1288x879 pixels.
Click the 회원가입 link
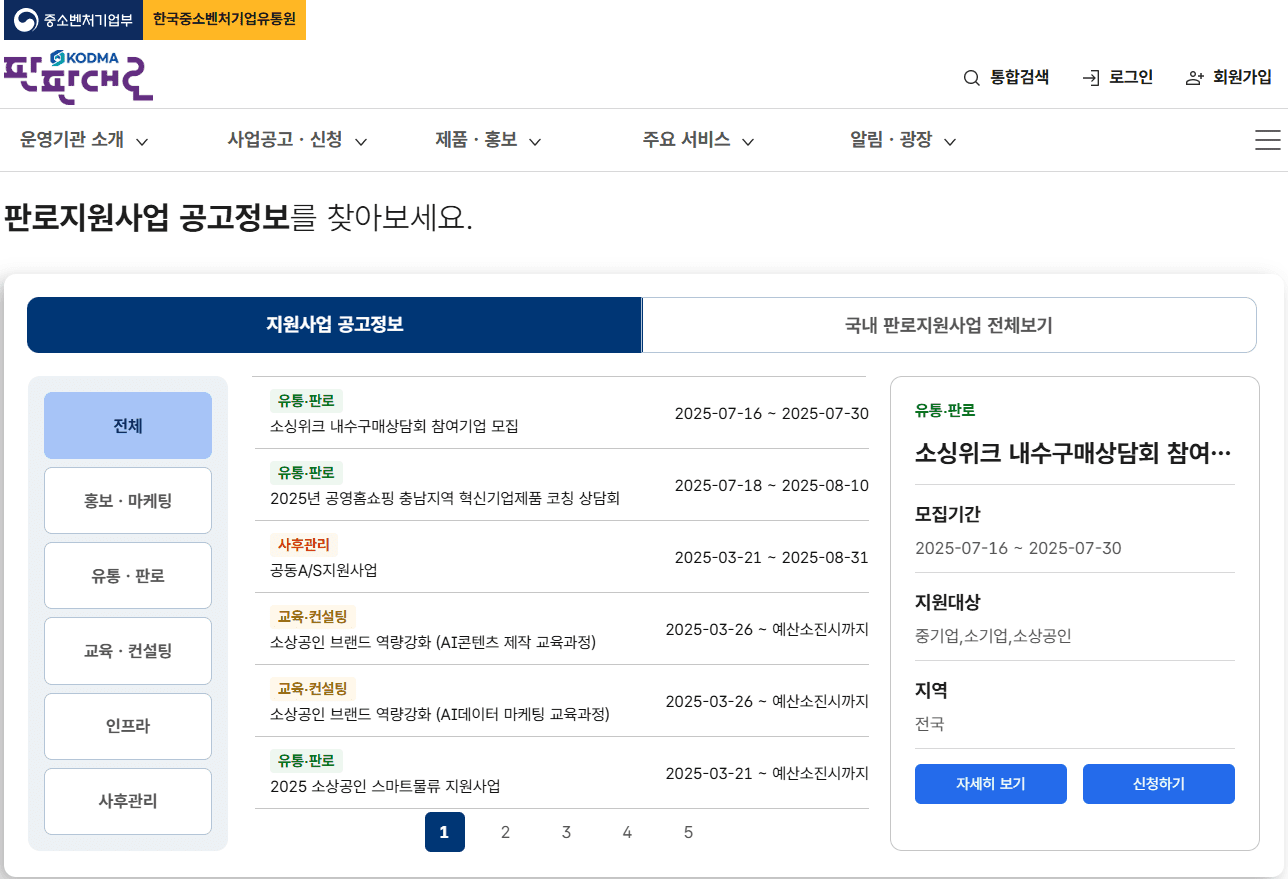(x=1229, y=78)
